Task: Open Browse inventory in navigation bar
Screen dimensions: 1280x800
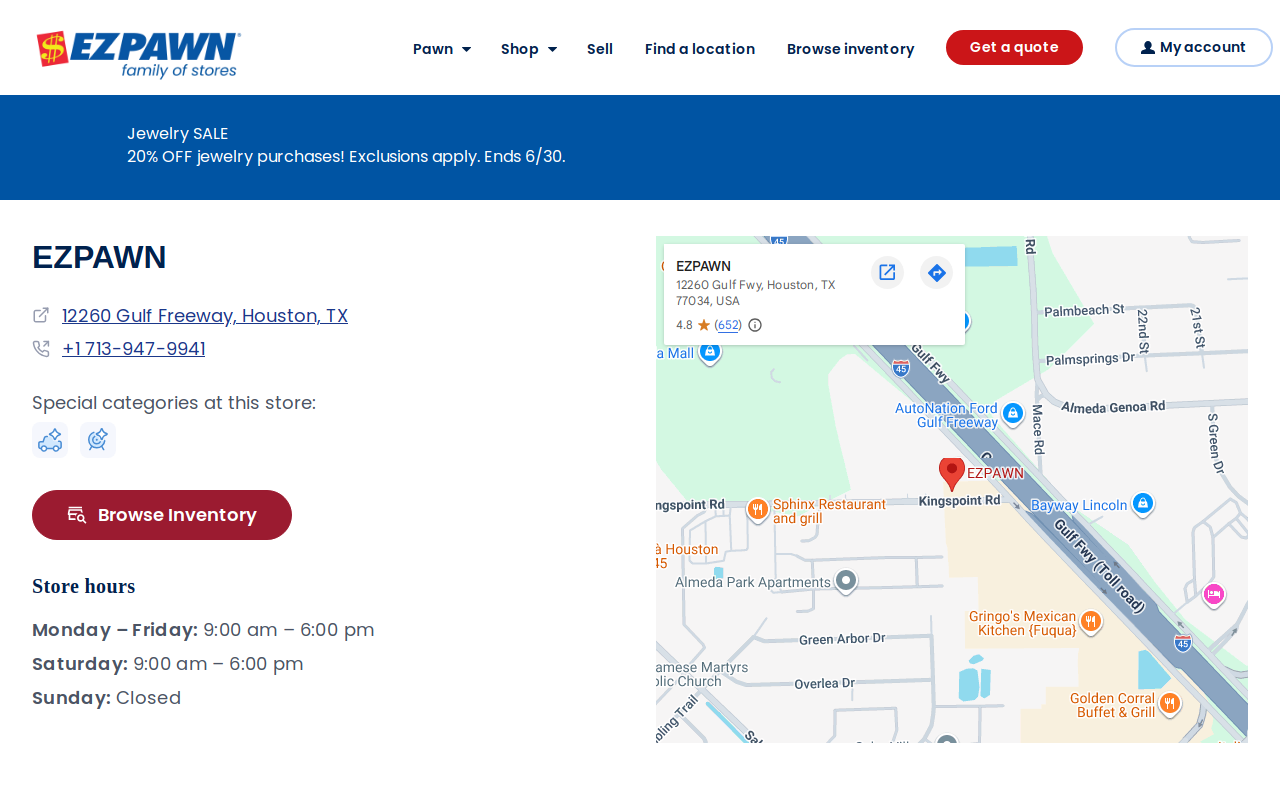Action: click(851, 49)
